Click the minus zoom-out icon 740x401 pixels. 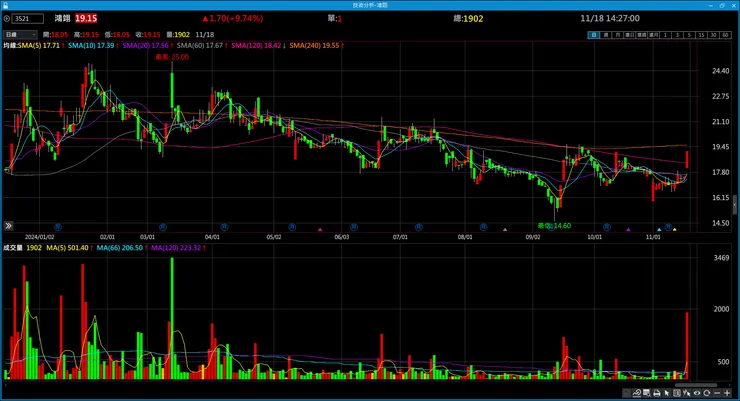pyautogui.click(x=717, y=393)
